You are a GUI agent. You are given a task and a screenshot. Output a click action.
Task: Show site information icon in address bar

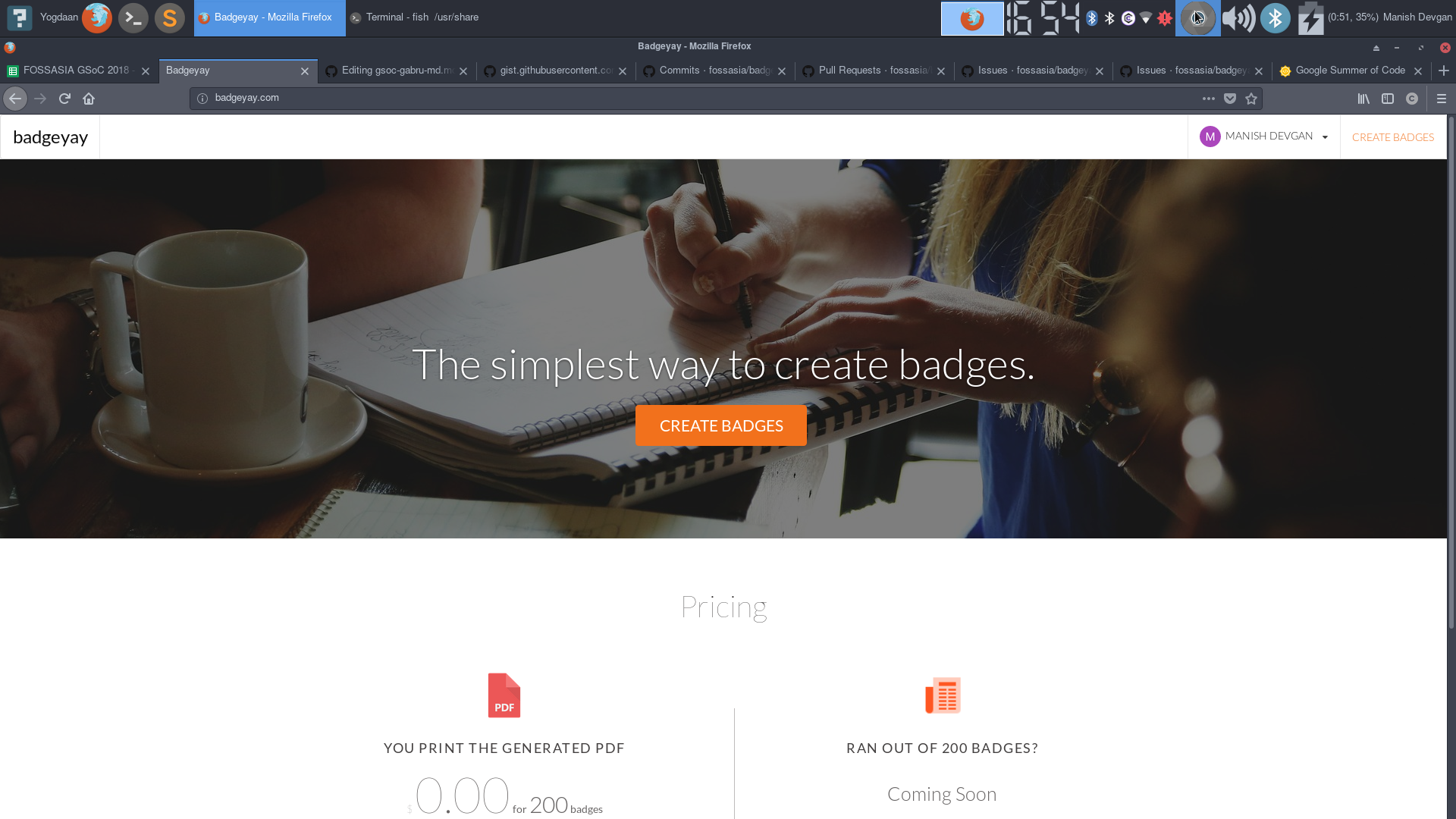(202, 99)
